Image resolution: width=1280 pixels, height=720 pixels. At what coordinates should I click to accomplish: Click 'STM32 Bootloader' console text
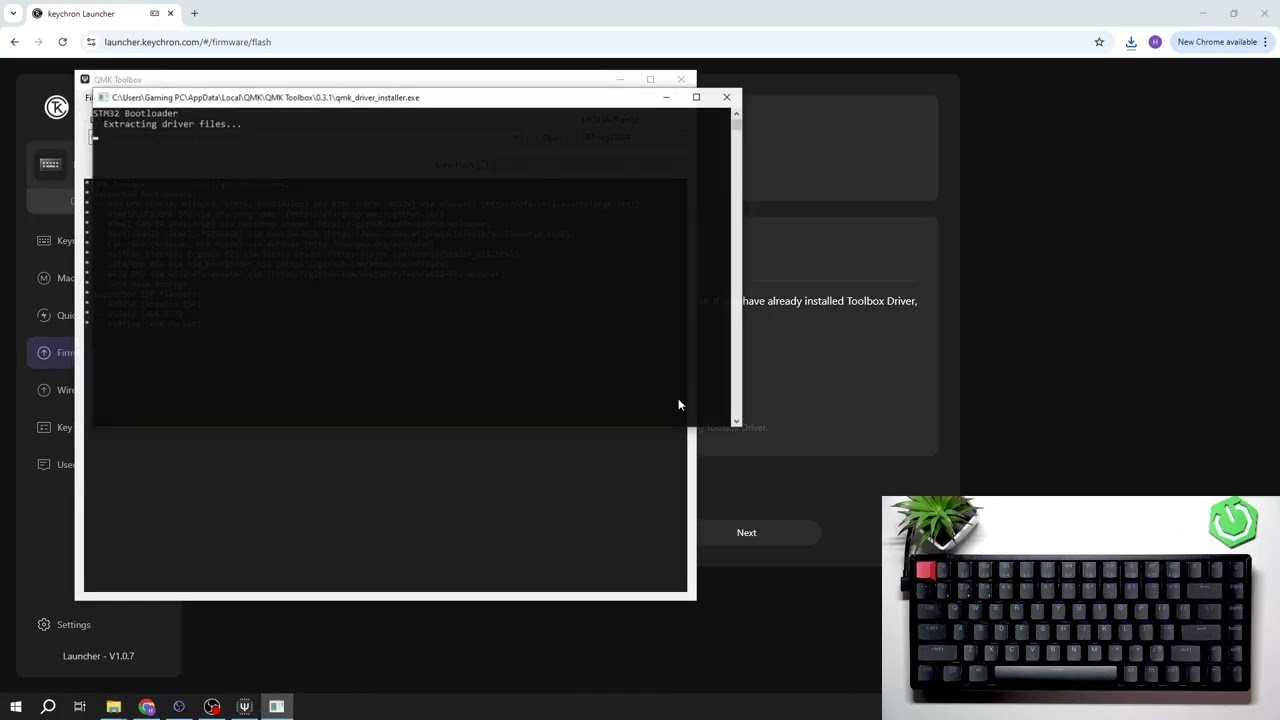136,114
